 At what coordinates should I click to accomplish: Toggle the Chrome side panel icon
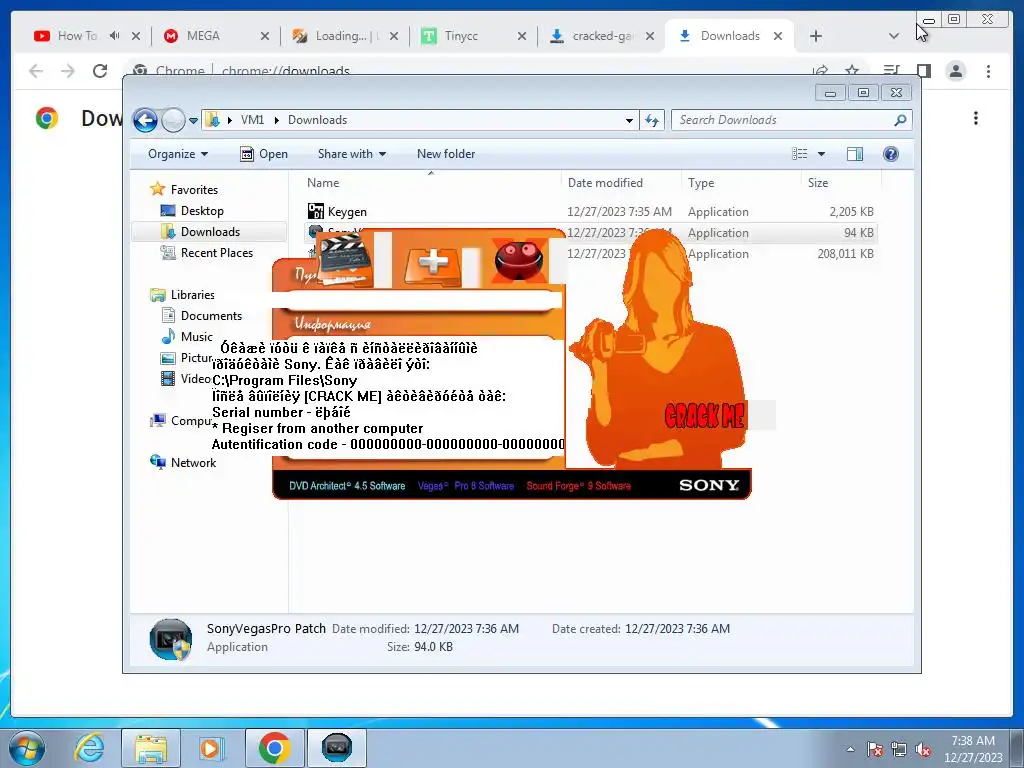(x=923, y=71)
